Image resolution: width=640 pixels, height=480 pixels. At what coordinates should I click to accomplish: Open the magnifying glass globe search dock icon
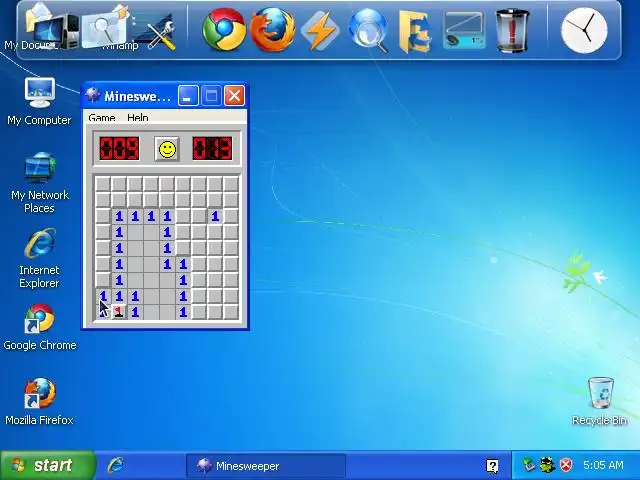point(369,31)
